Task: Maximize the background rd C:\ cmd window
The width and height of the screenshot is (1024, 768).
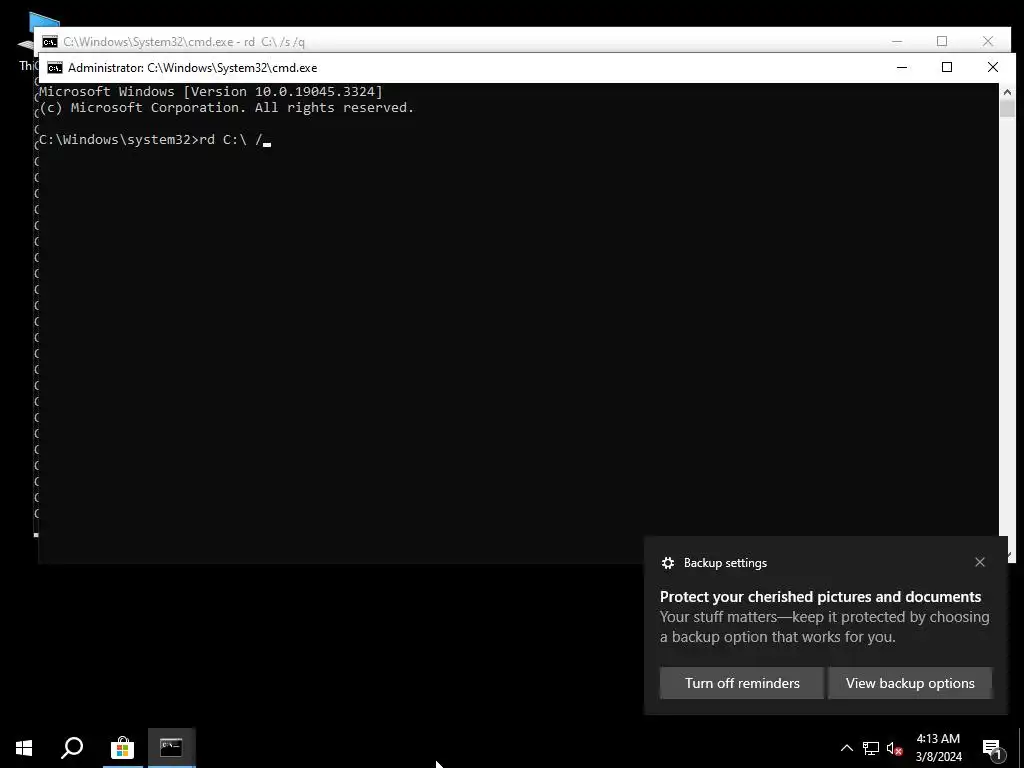Action: (x=942, y=41)
